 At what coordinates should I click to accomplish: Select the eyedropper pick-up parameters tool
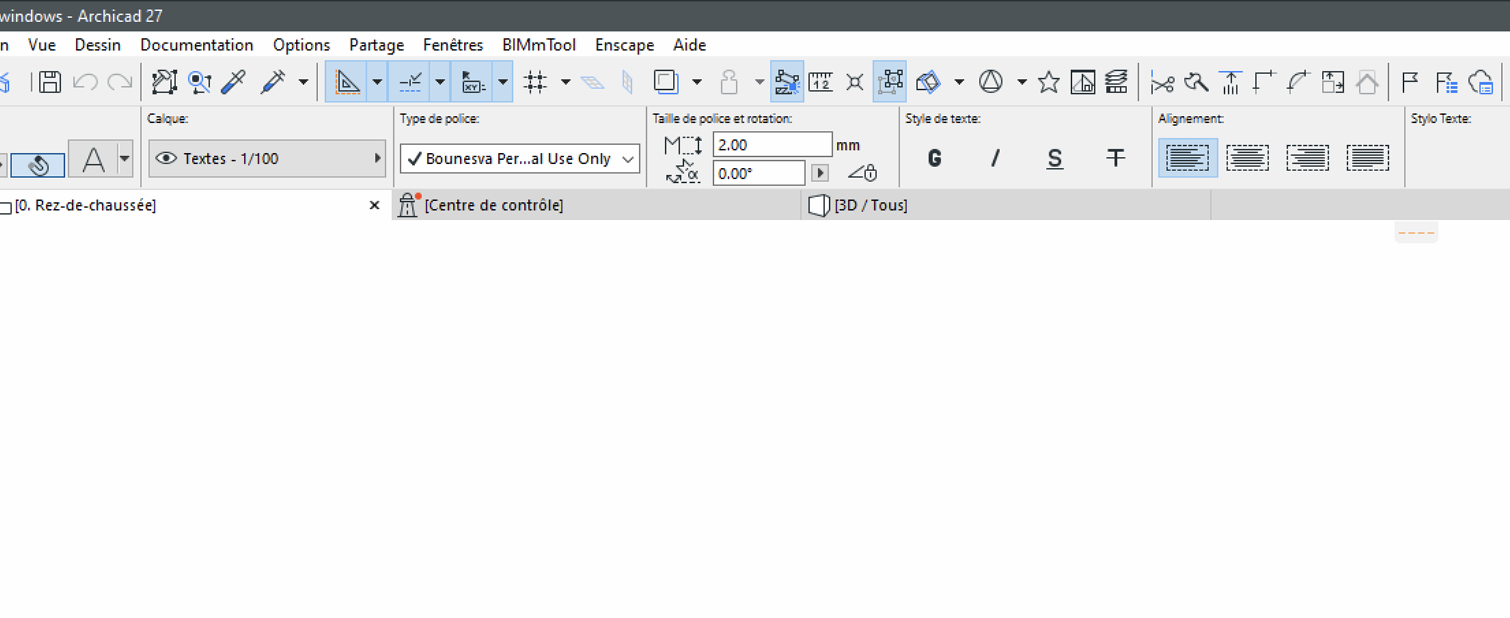[233, 82]
